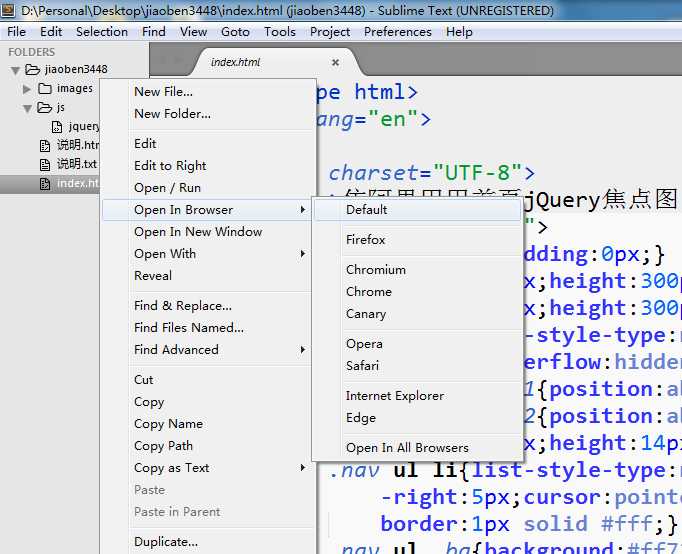Select the 说明.txt file name in sidebar
The height and width of the screenshot is (554, 682).
[77, 164]
